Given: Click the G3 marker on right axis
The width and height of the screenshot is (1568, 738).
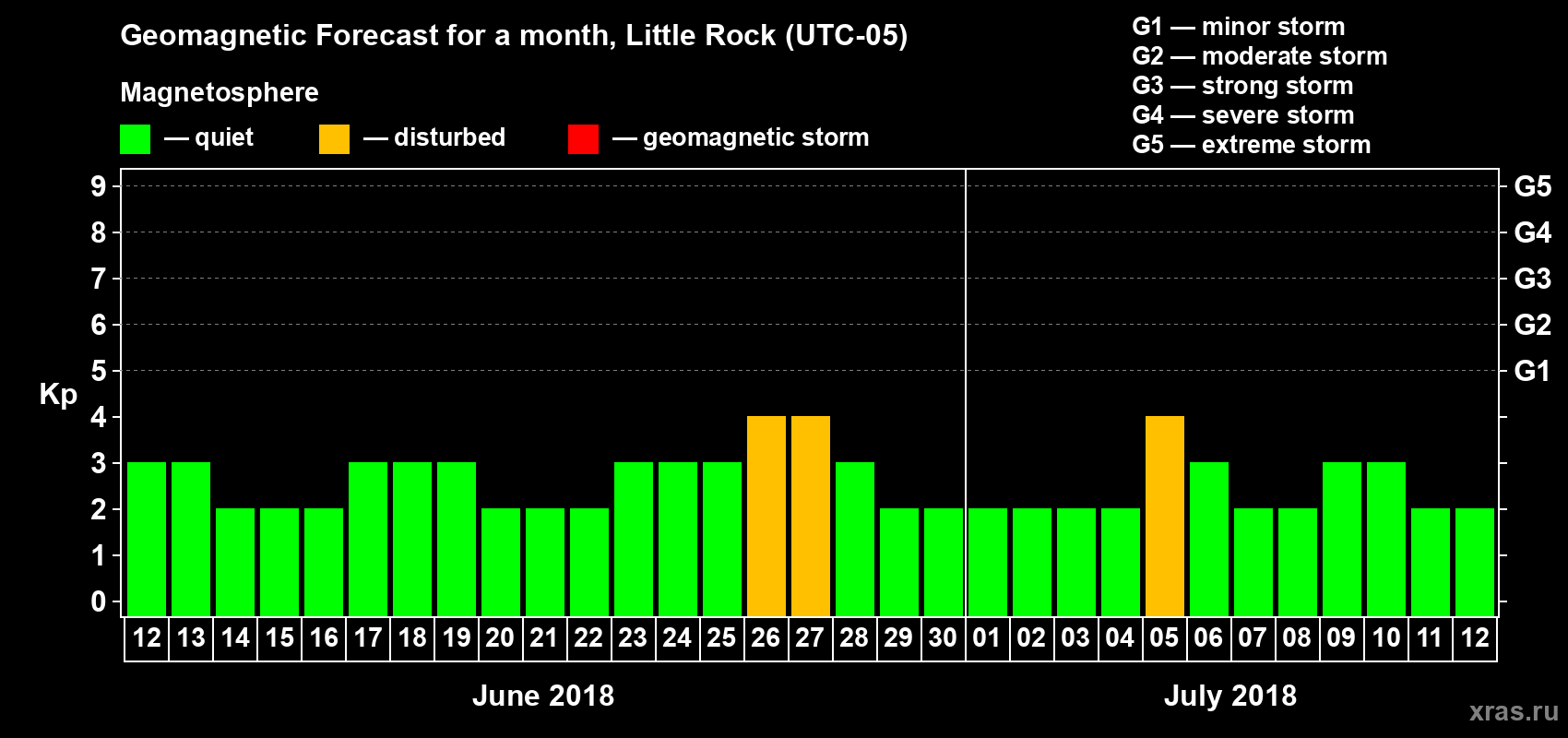Looking at the screenshot, I should [x=1533, y=279].
